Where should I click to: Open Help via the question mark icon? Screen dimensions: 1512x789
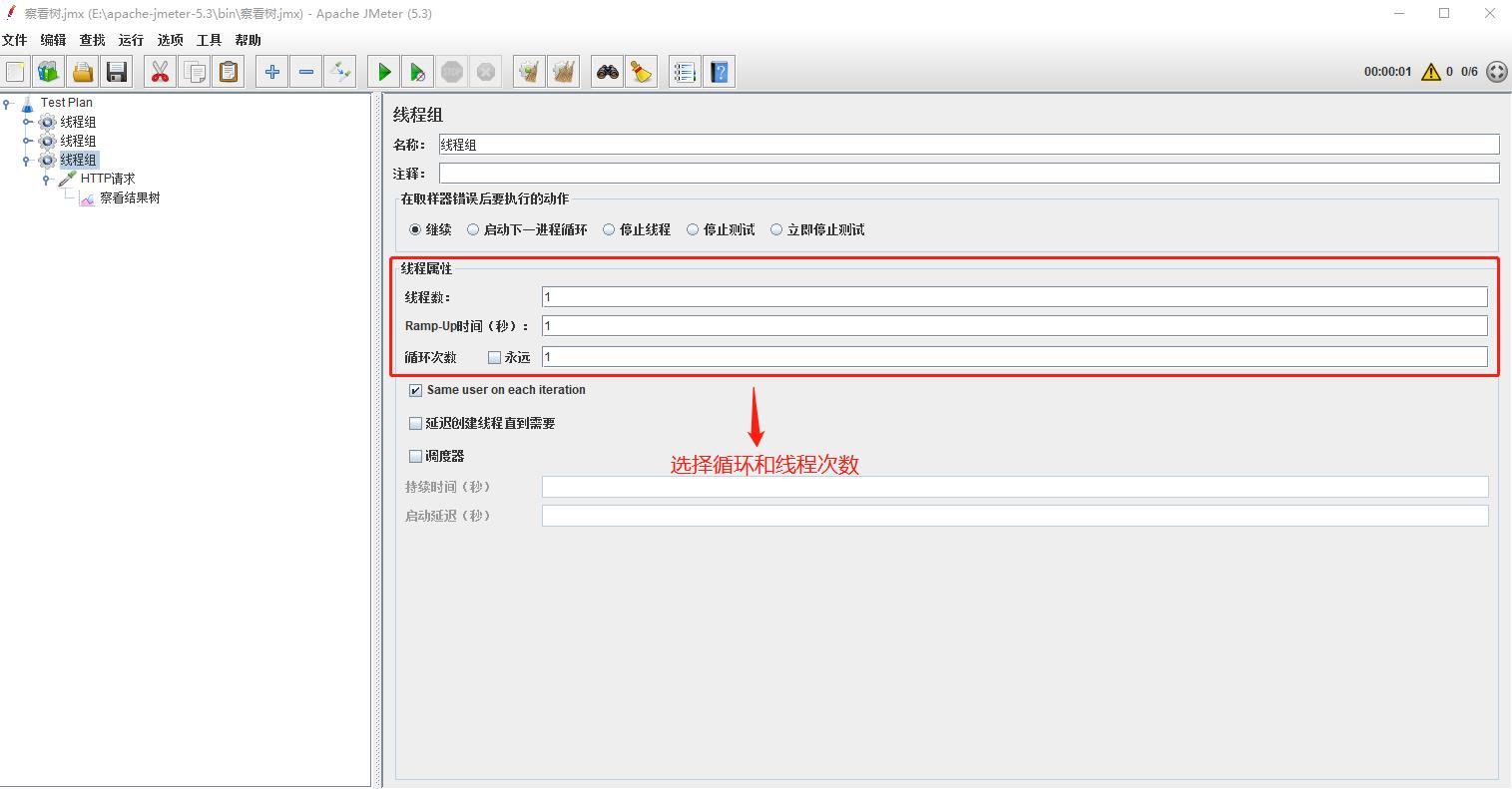720,72
